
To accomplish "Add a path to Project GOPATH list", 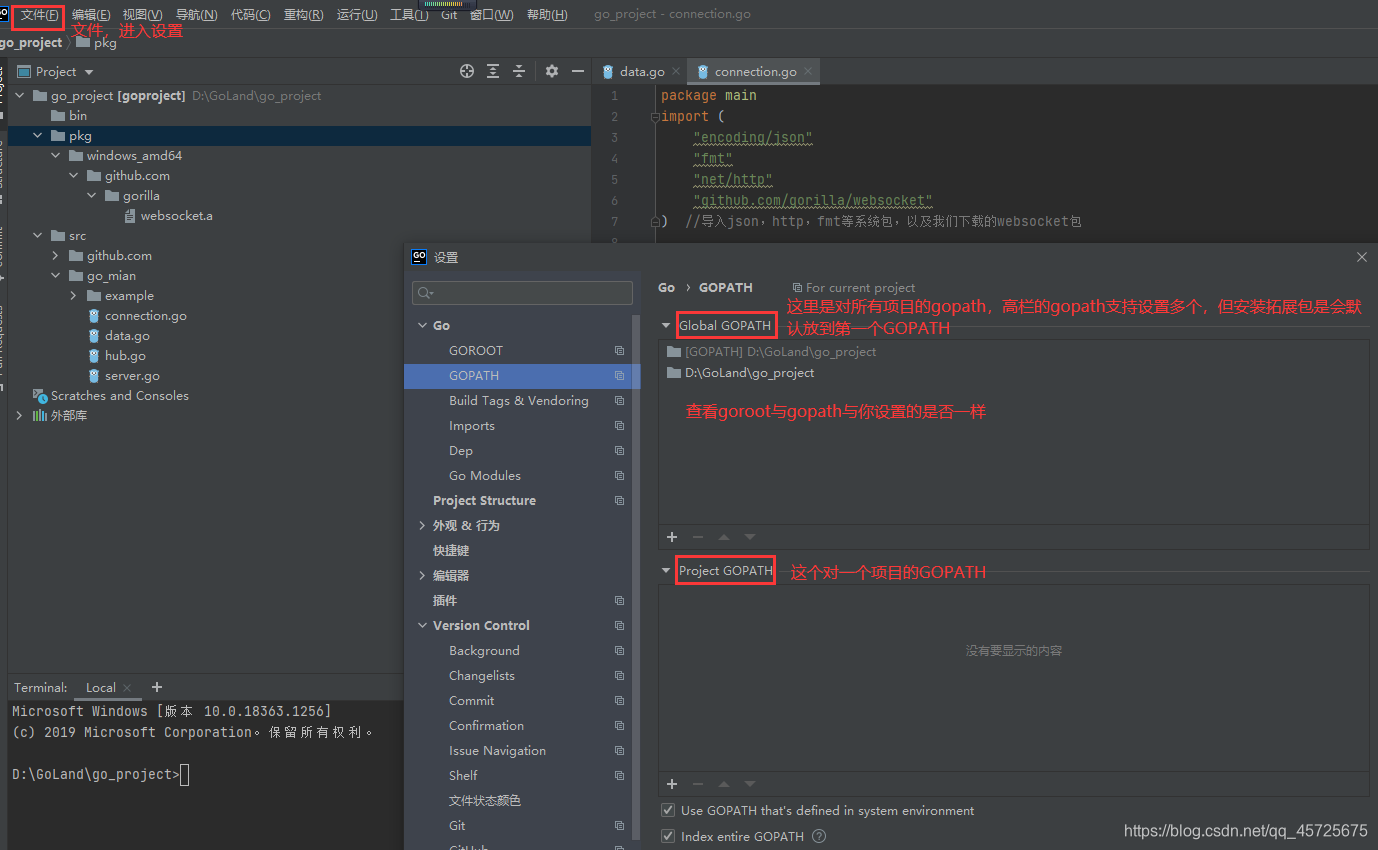I will [x=672, y=784].
